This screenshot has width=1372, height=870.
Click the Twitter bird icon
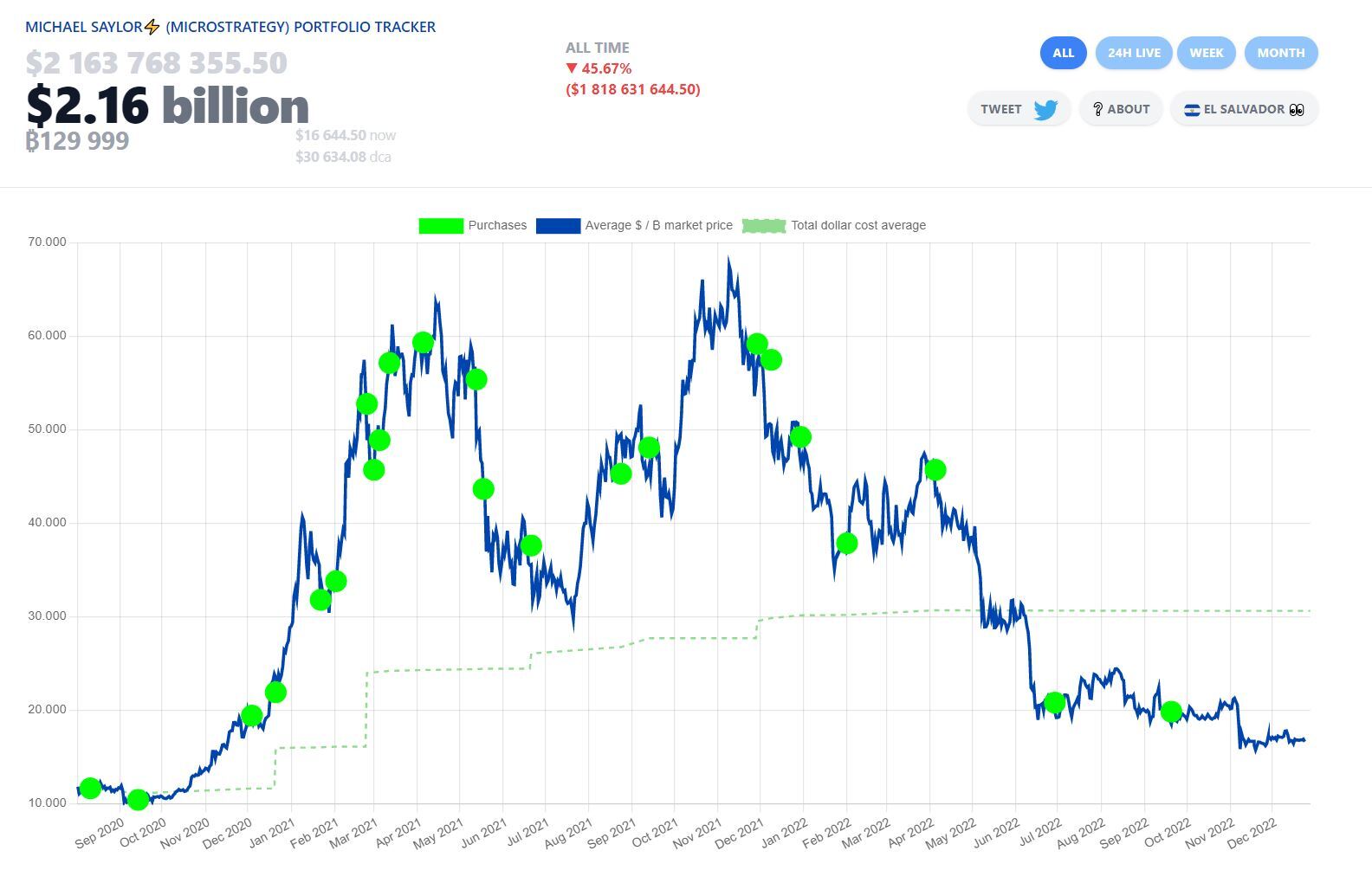1045,110
